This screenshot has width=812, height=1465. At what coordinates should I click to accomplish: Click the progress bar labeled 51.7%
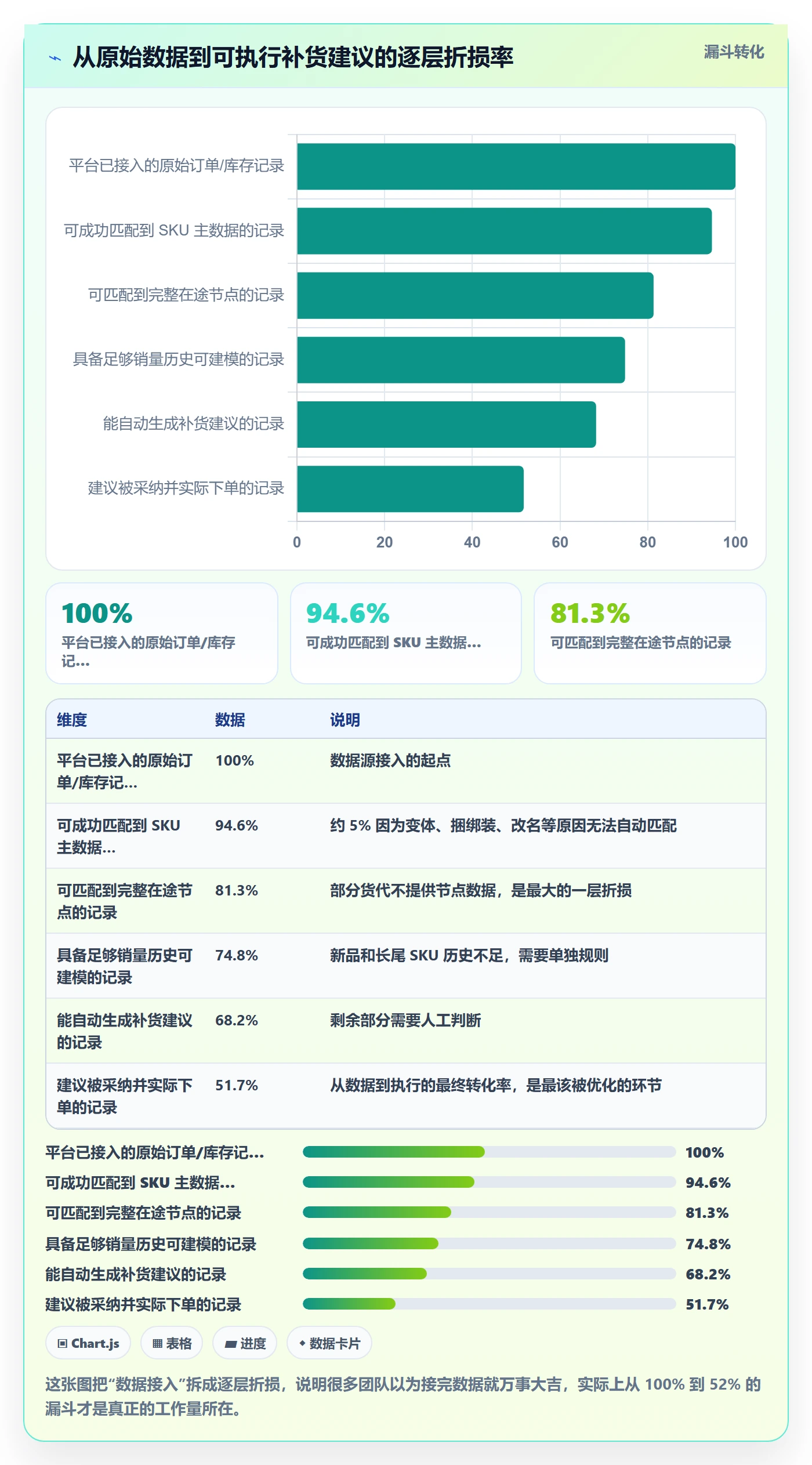[x=489, y=1304]
